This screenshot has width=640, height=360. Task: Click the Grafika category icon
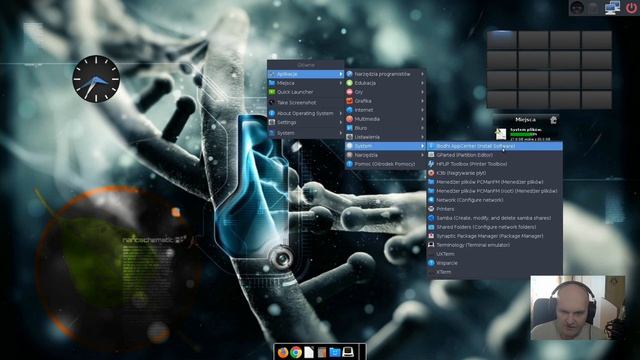349,101
